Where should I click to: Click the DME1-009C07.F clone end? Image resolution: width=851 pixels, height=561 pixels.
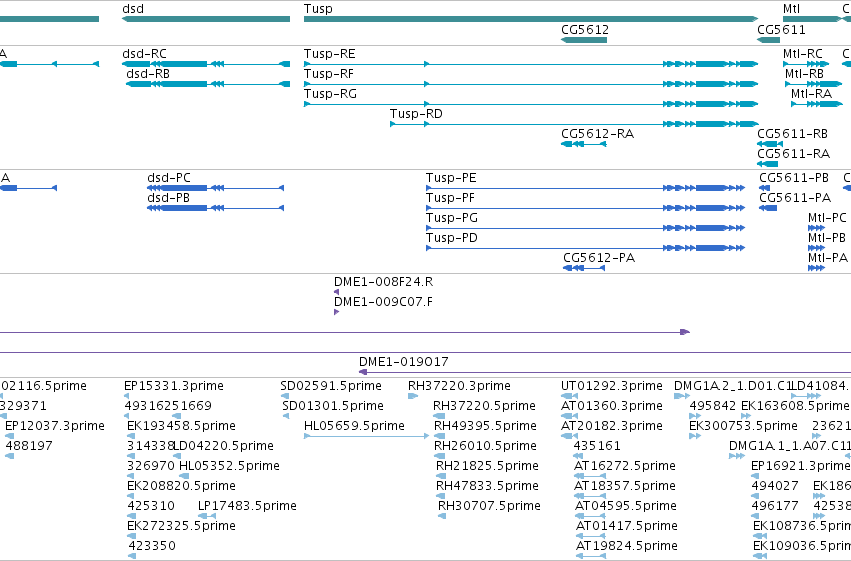(336, 312)
